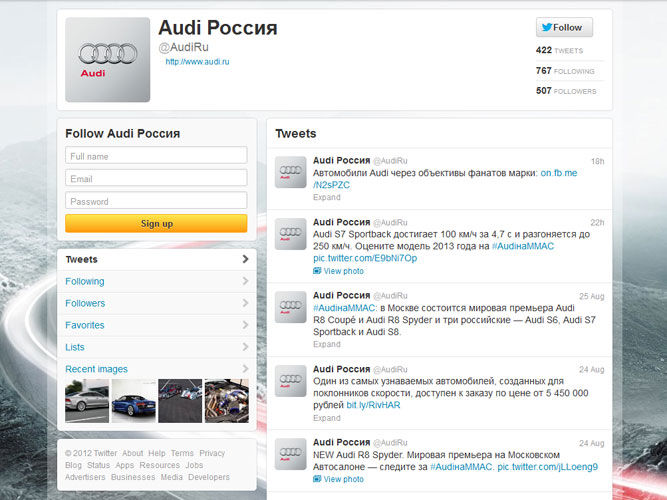Open blue Audi R8 recent image
This screenshot has height=500, width=667.
(134, 401)
